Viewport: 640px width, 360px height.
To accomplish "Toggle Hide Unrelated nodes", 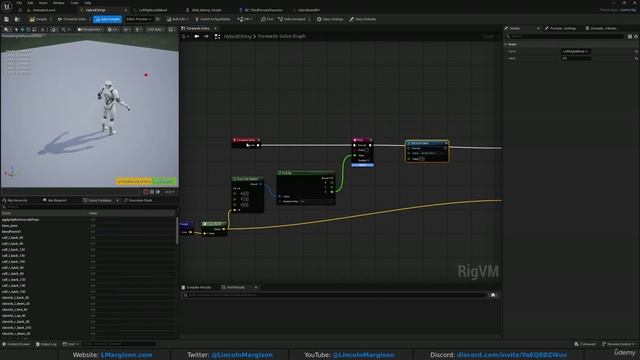I will point(292,19).
